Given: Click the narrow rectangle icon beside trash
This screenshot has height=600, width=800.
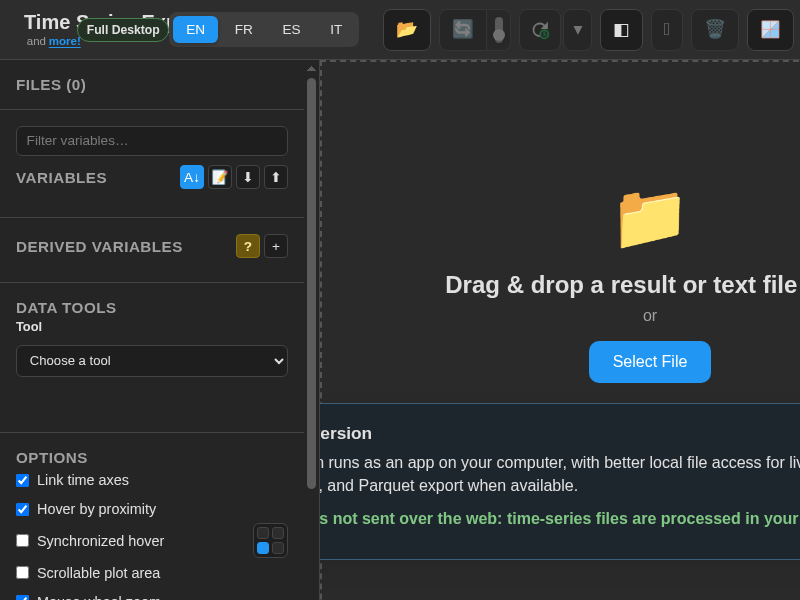Looking at the screenshot, I should pos(667,30).
